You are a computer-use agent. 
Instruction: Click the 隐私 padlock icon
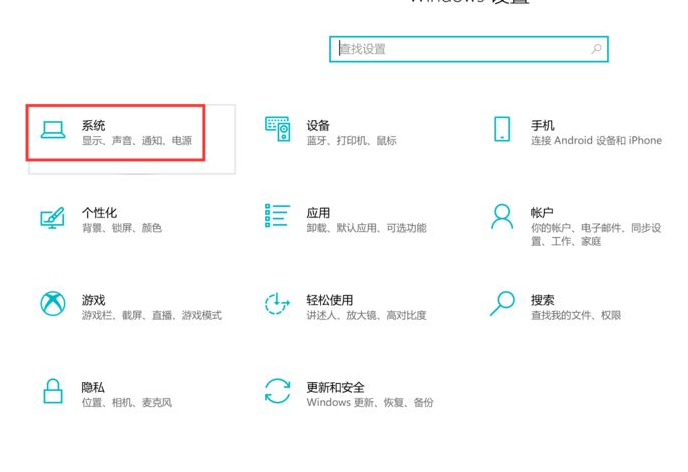[53, 391]
